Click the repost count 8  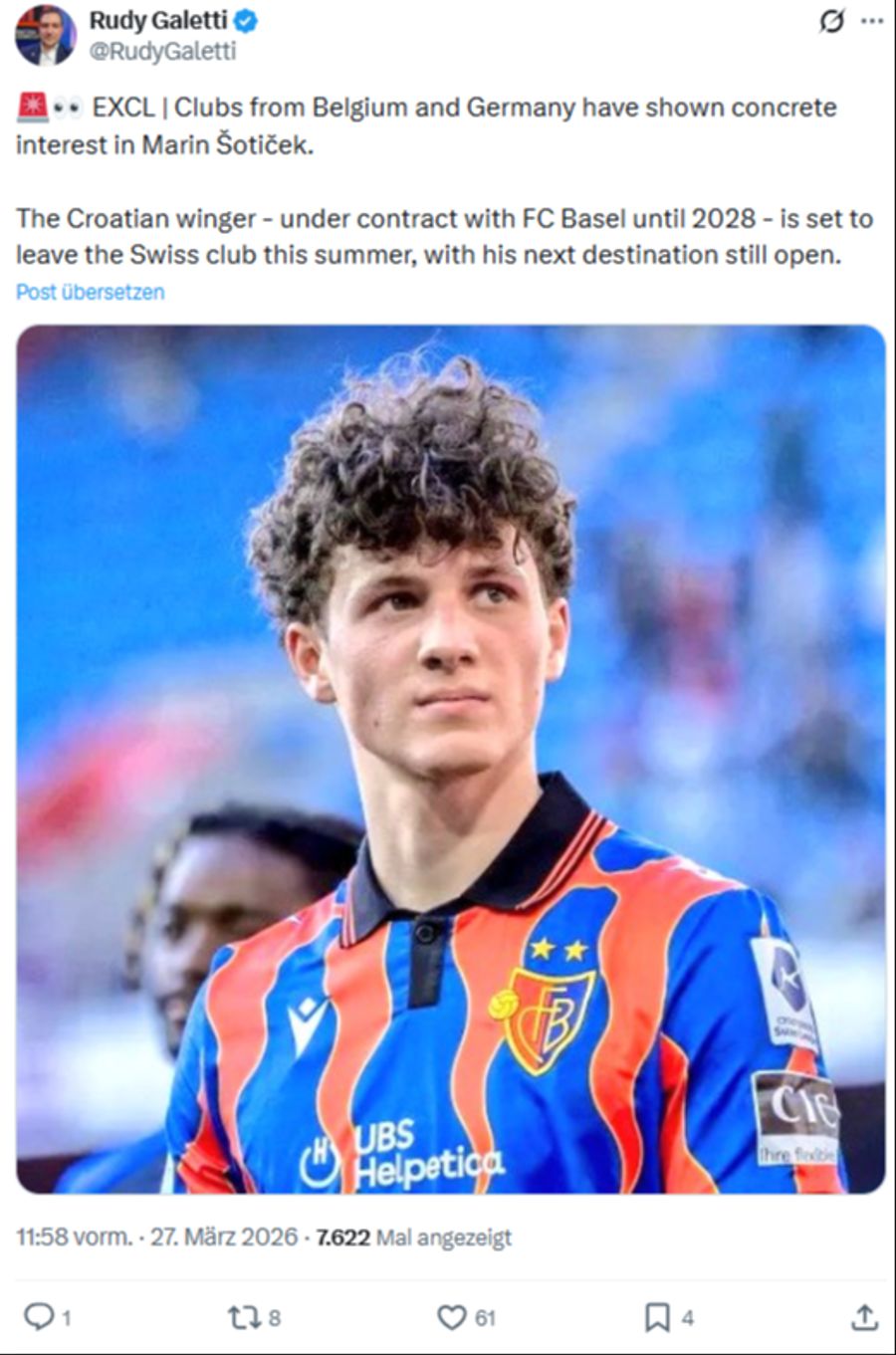275,1318
